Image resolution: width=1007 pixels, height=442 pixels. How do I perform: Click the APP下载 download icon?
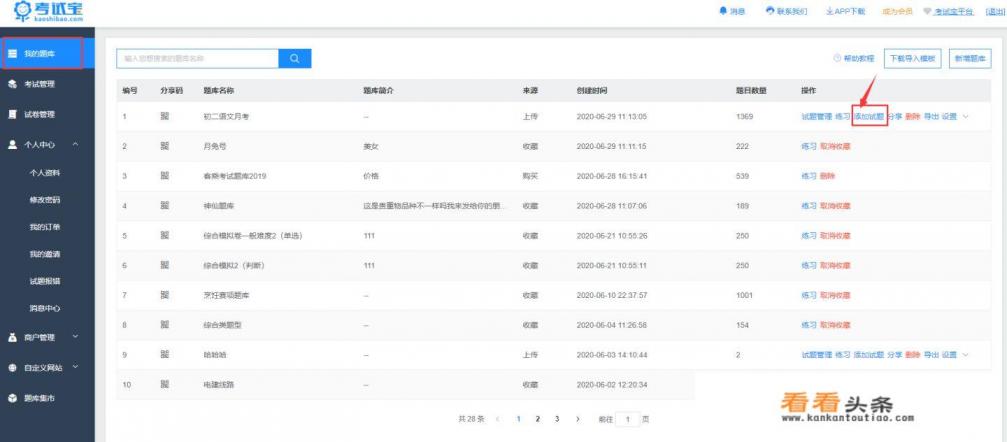coord(829,12)
